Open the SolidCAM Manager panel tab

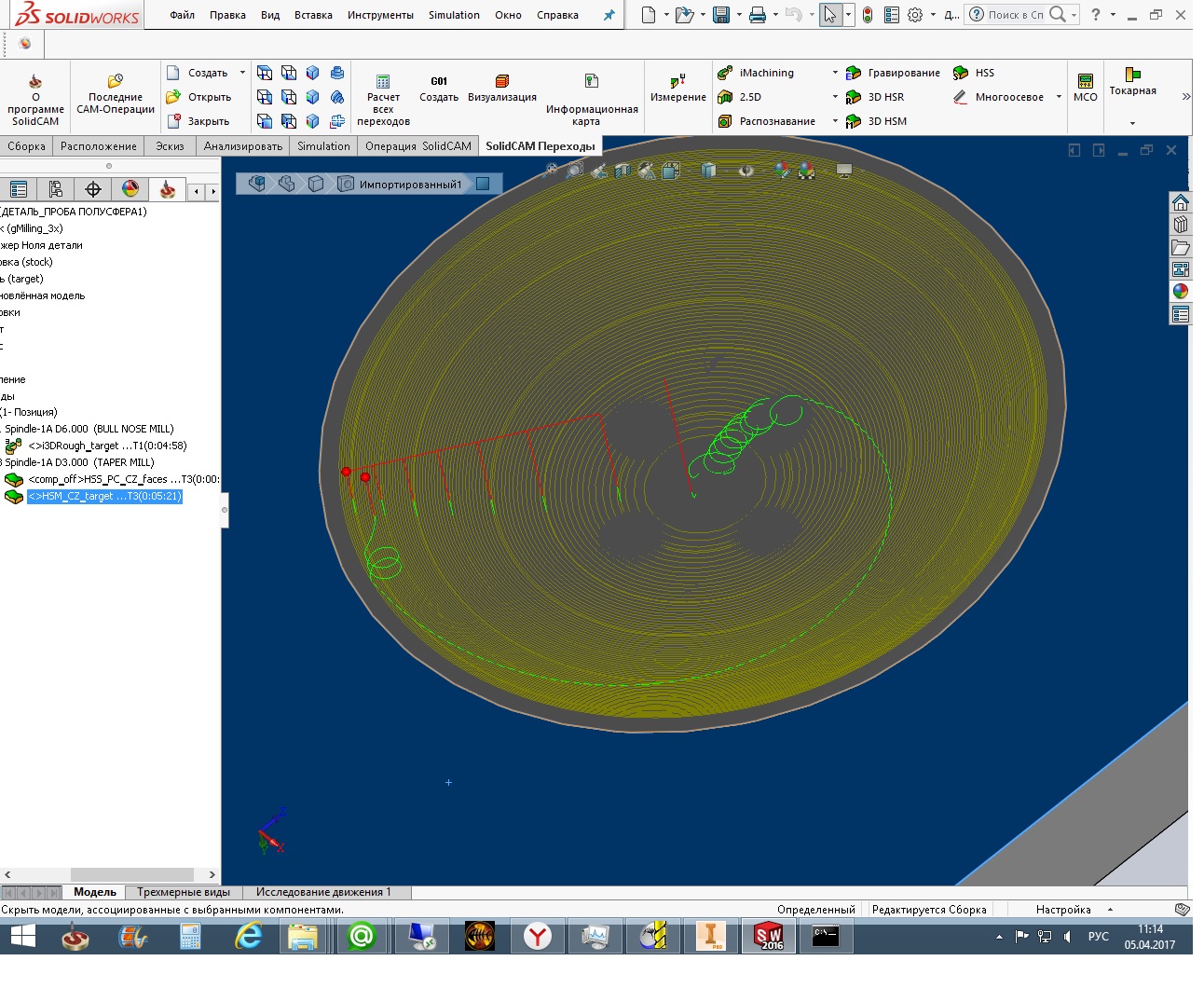168,189
